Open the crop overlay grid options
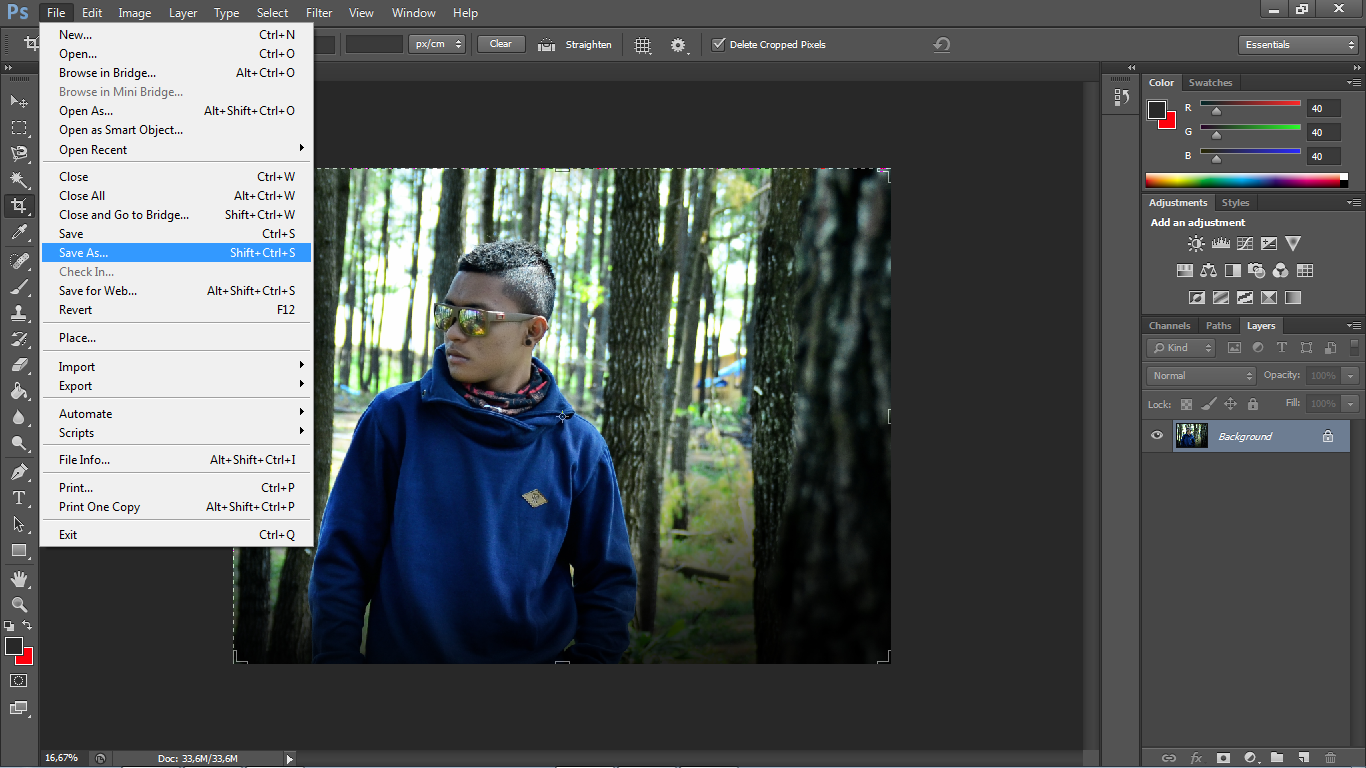Image resolution: width=1366 pixels, height=768 pixels. (643, 45)
